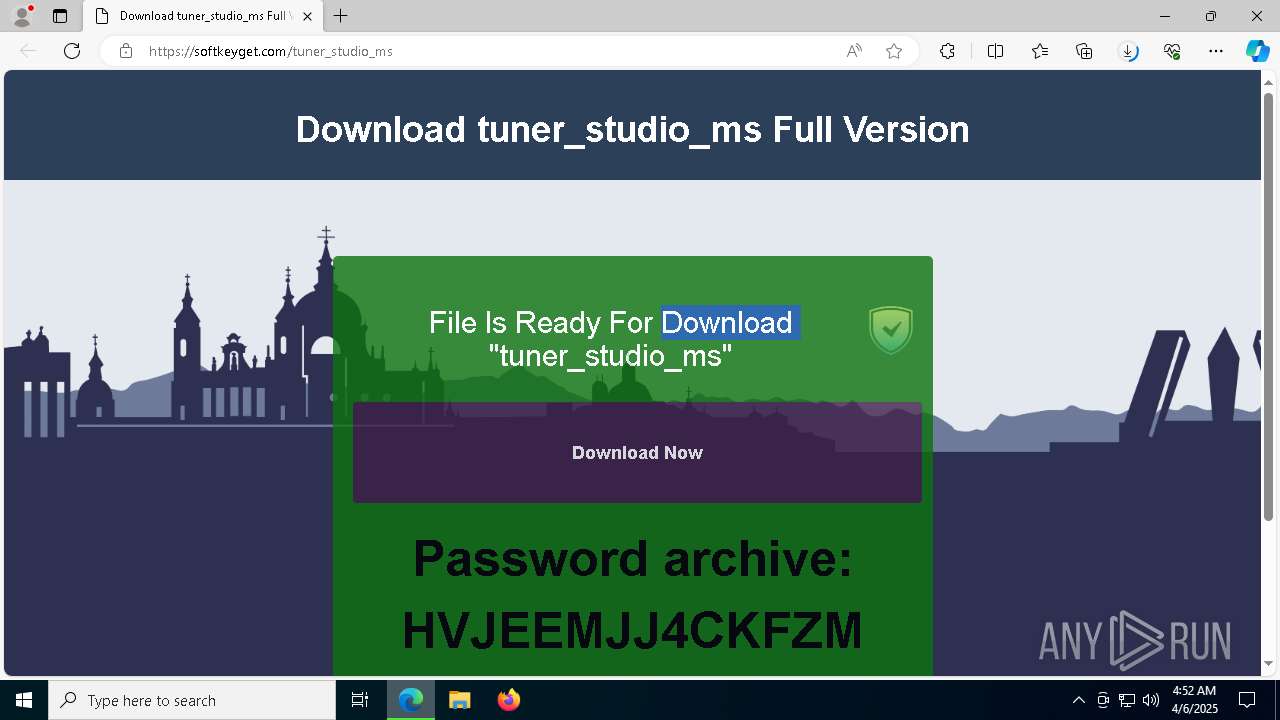Focus the address bar URL

270,51
